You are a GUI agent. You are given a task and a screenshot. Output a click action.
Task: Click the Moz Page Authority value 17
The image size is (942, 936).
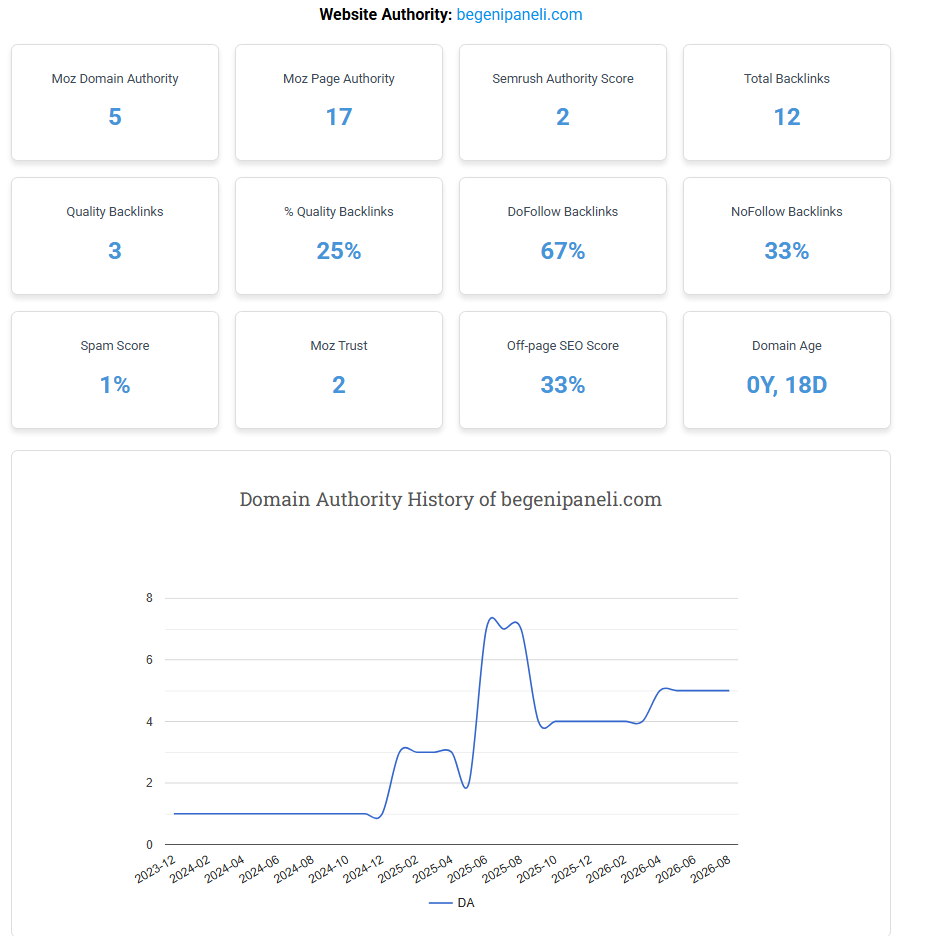(x=339, y=117)
